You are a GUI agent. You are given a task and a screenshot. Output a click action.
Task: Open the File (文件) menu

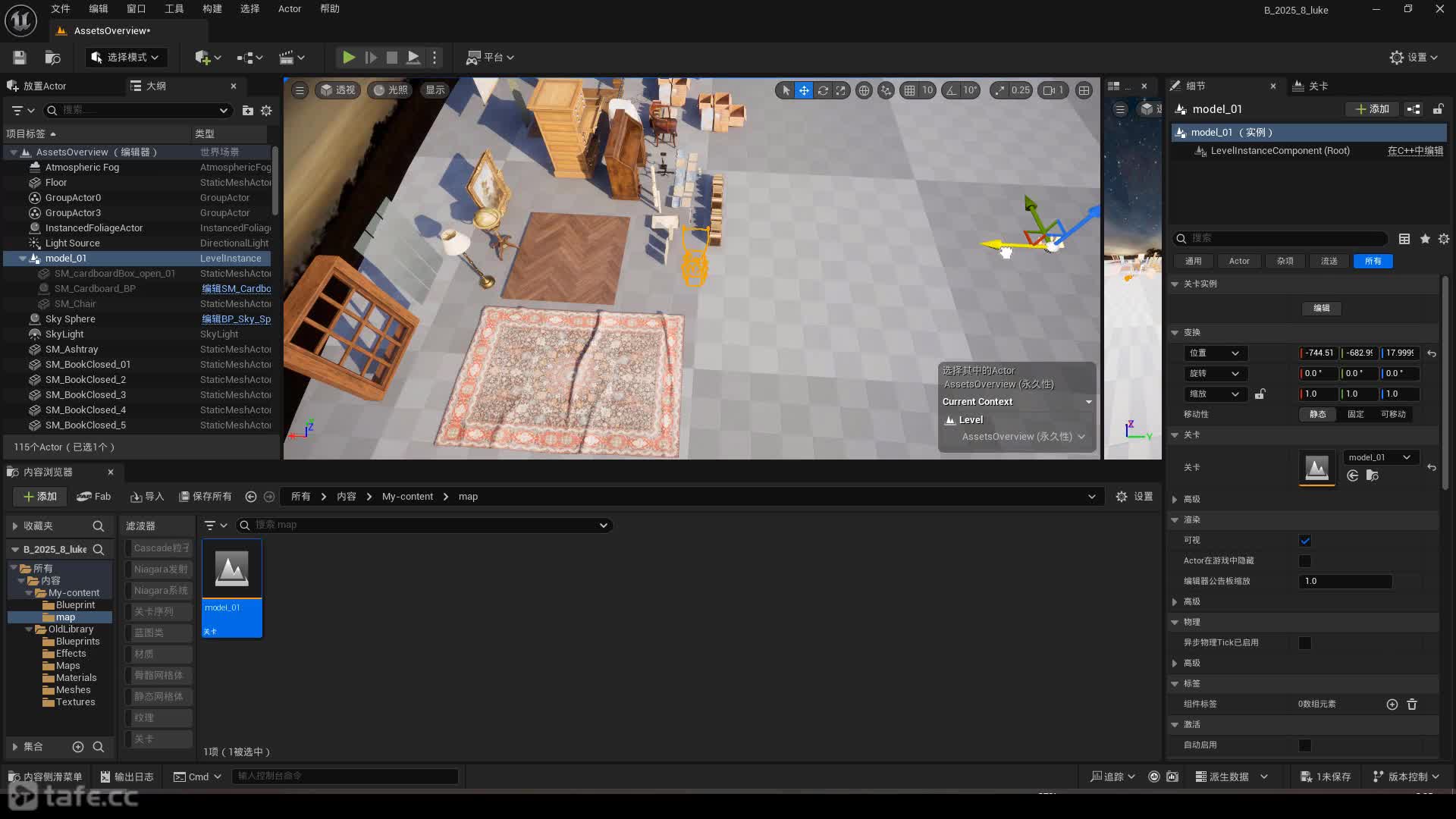click(x=61, y=9)
